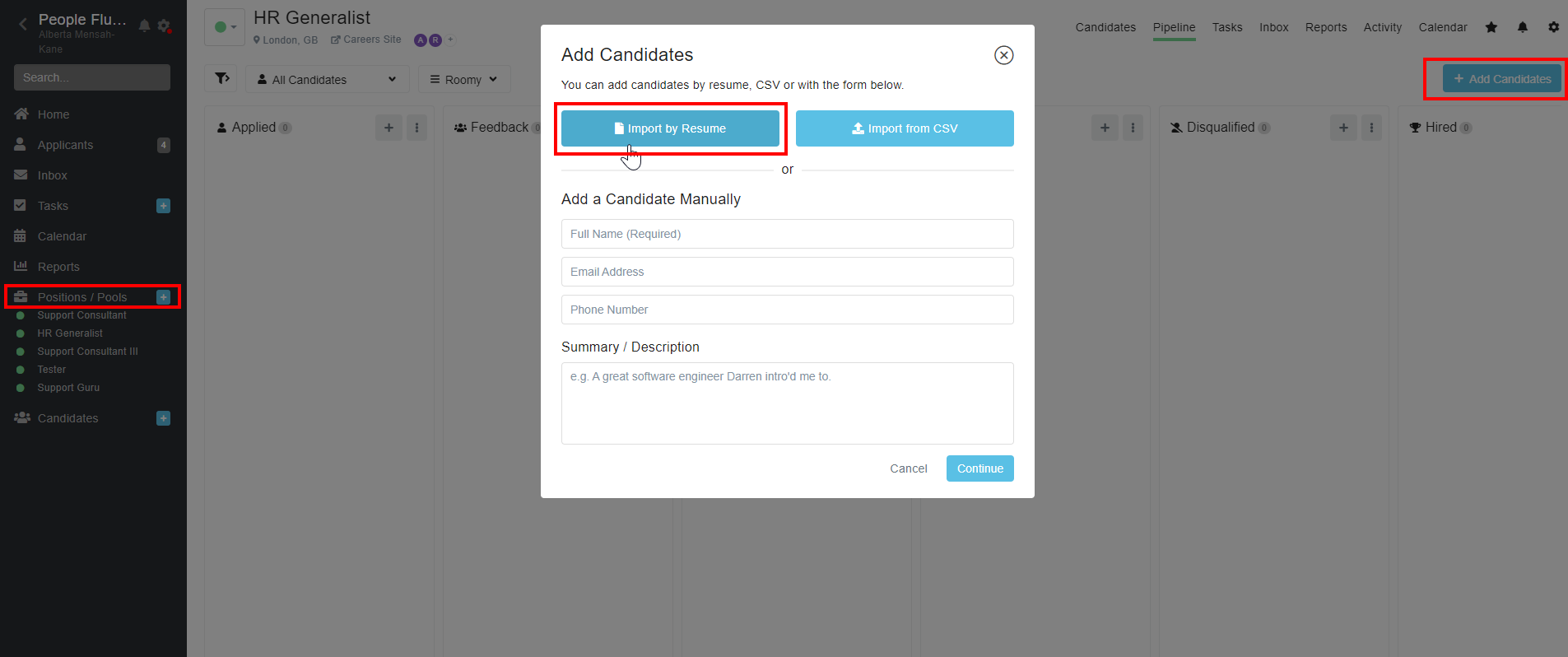1568x657 pixels.
Task: Click the filter funnel icon
Action: pos(221,79)
